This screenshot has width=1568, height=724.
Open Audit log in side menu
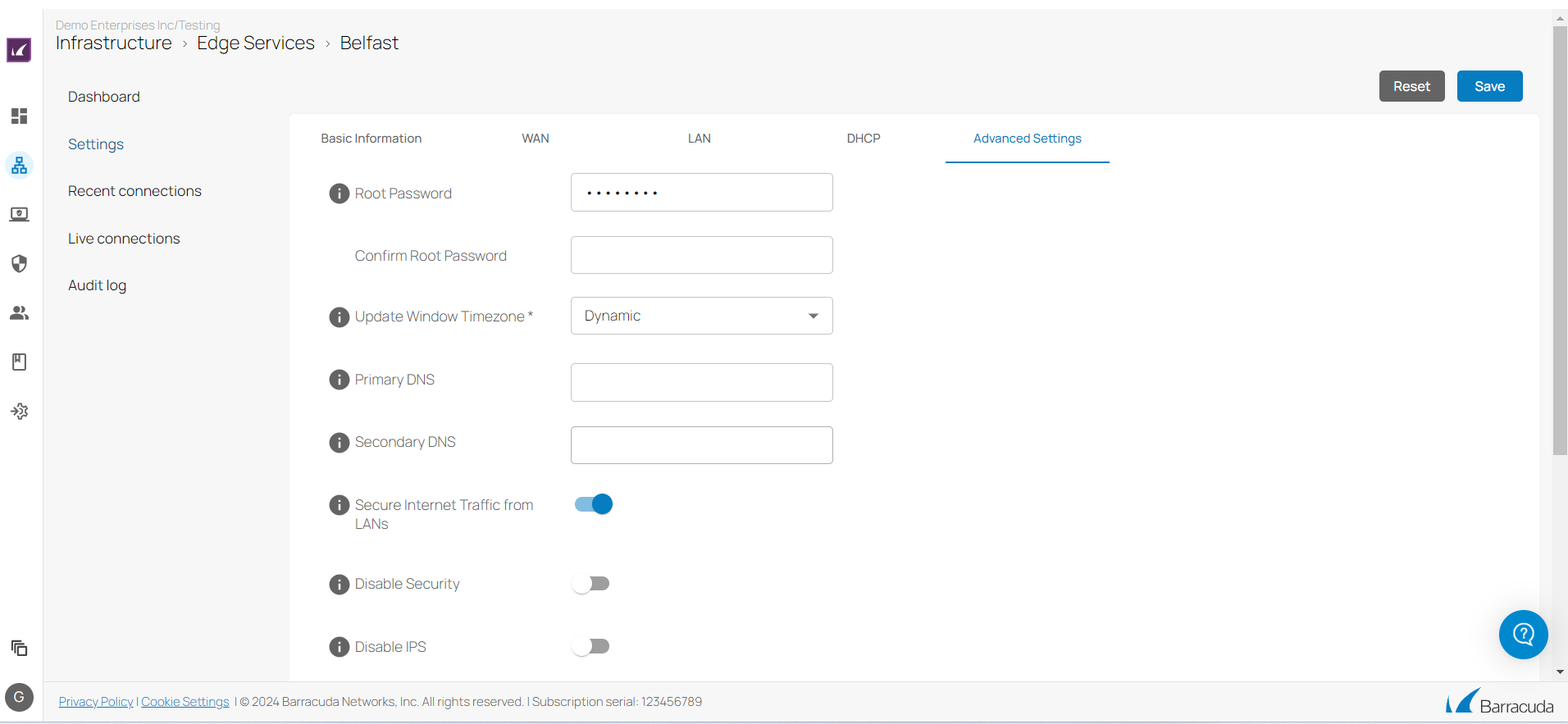97,285
